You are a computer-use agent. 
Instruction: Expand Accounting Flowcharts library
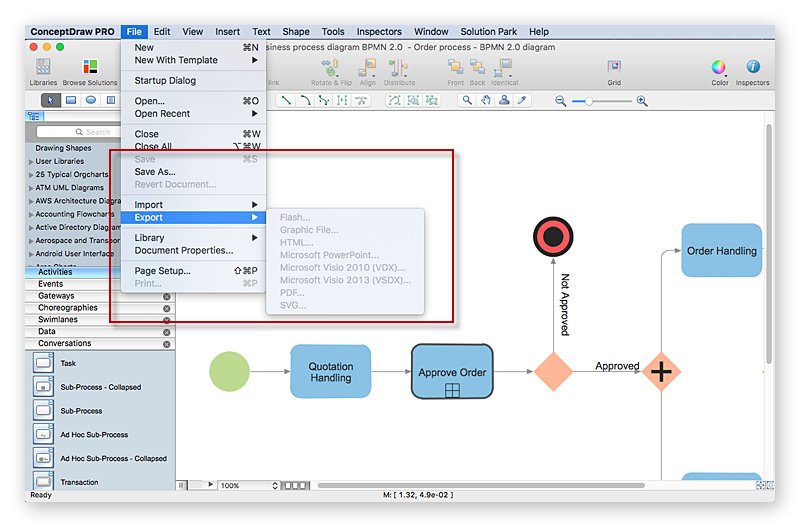31,215
